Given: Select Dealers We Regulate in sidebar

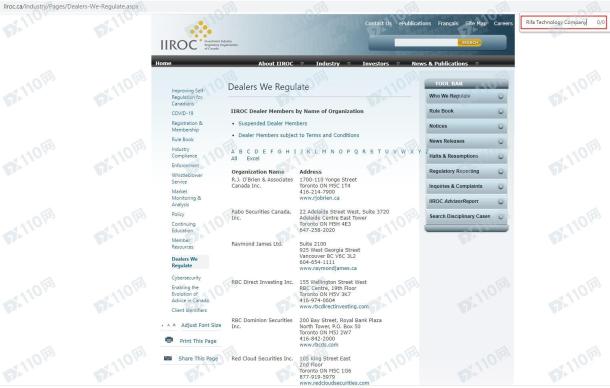Looking at the screenshot, I should coord(185,262).
